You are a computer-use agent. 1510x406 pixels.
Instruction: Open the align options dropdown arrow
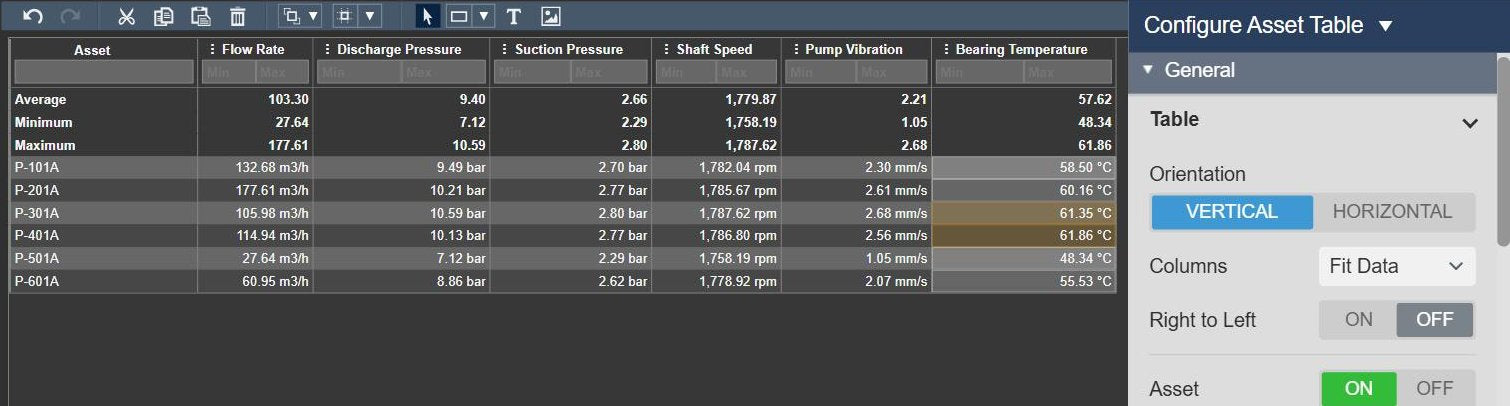click(370, 16)
